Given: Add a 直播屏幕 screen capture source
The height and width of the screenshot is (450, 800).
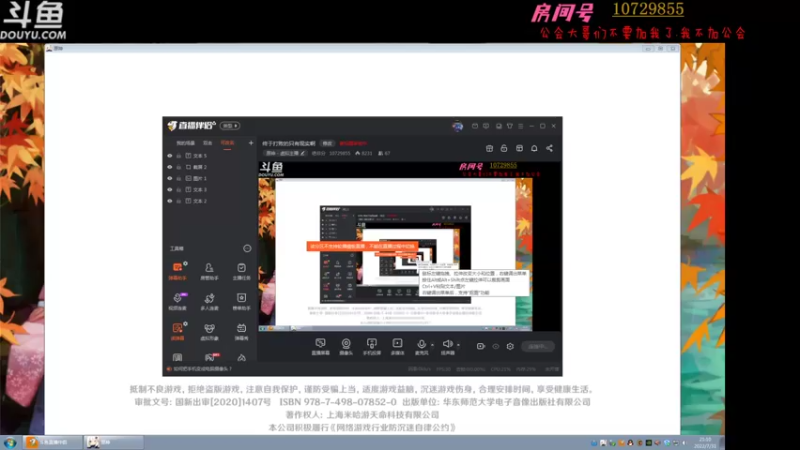Looking at the screenshot, I should (320, 346).
